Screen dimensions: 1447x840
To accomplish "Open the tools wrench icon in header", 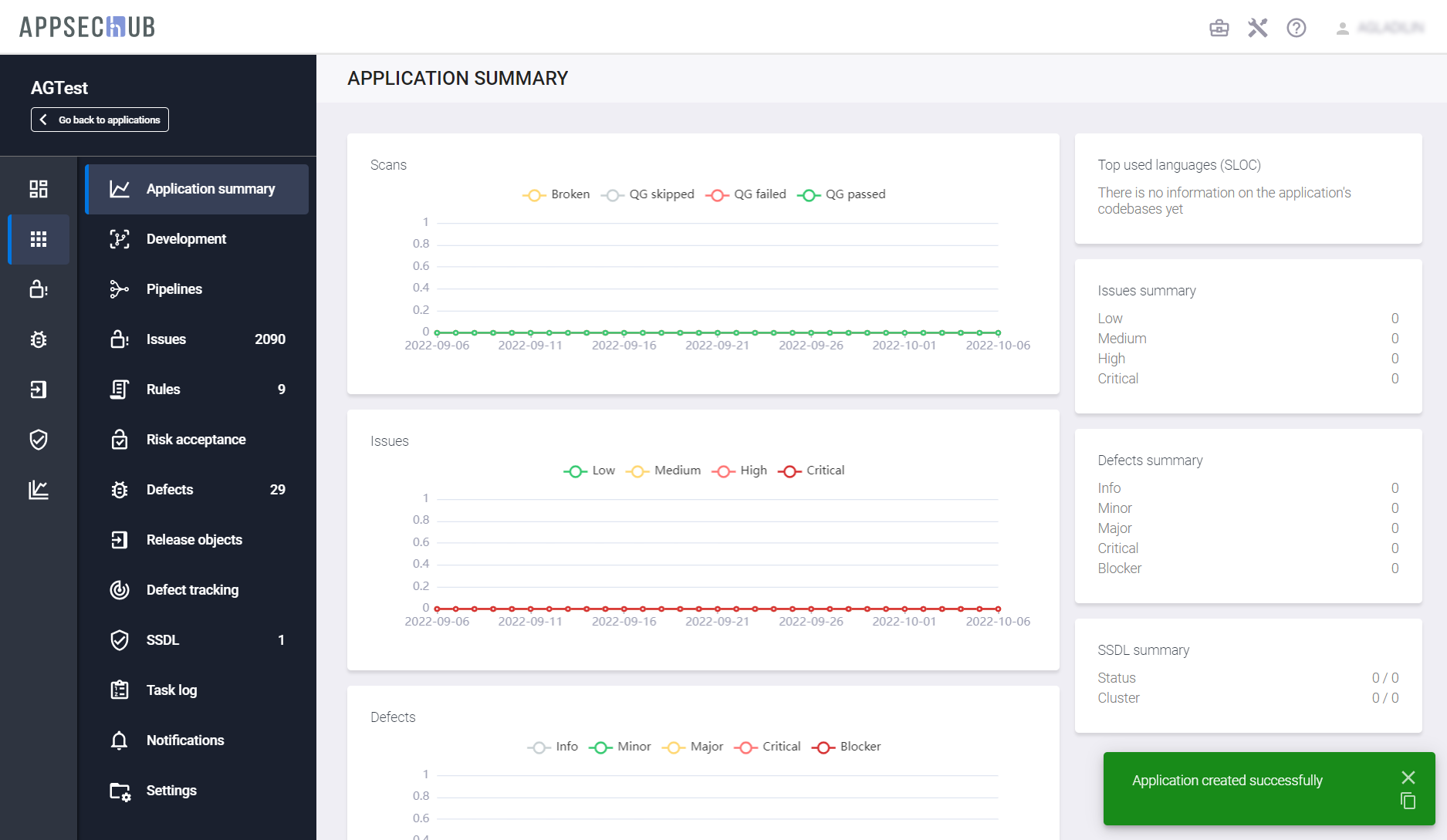I will (x=1257, y=29).
